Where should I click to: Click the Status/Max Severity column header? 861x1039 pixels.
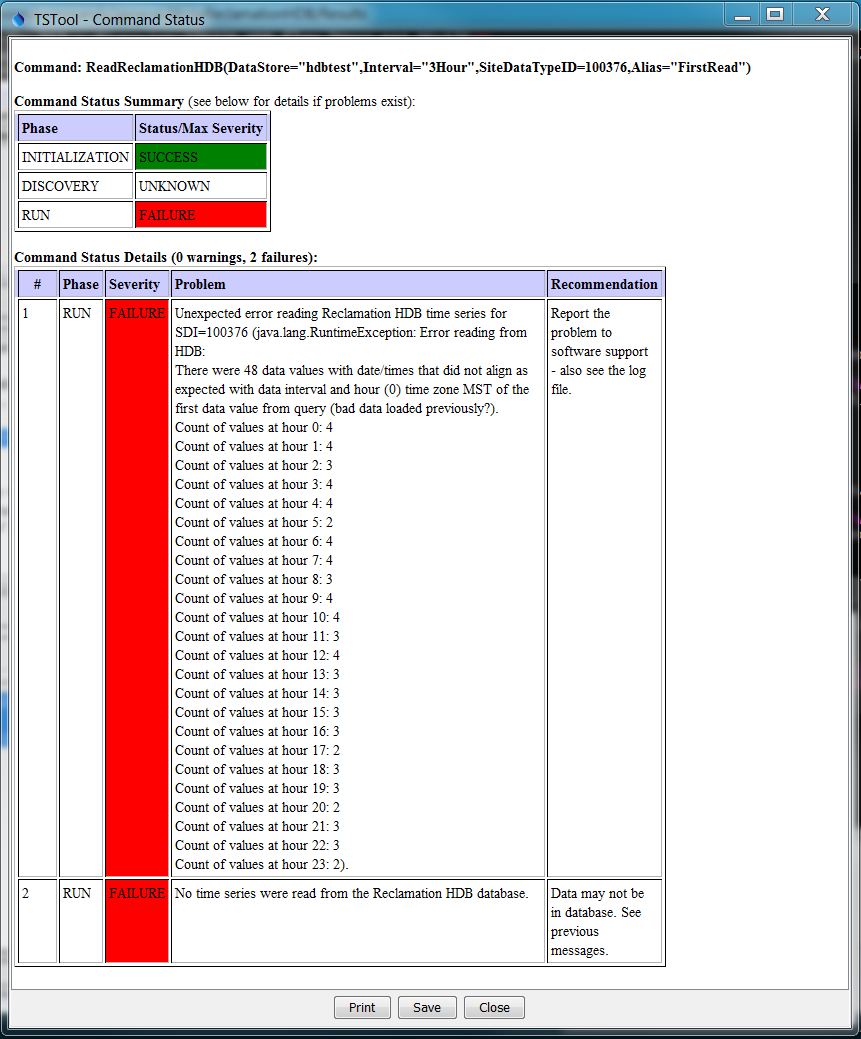[x=199, y=128]
